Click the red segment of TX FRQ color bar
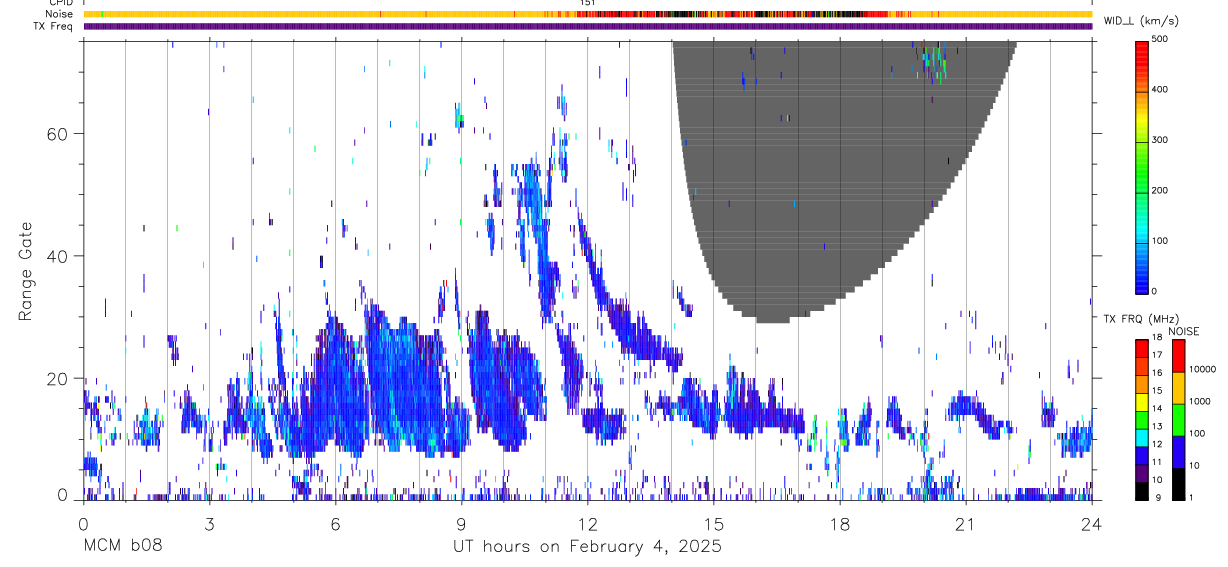1228x567 pixels. click(x=1142, y=346)
